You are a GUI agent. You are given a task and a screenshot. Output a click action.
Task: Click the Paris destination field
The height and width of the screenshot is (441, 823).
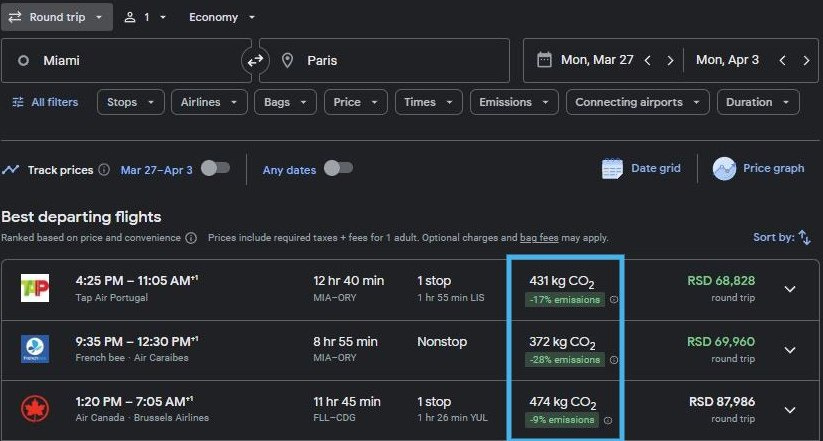coord(384,60)
